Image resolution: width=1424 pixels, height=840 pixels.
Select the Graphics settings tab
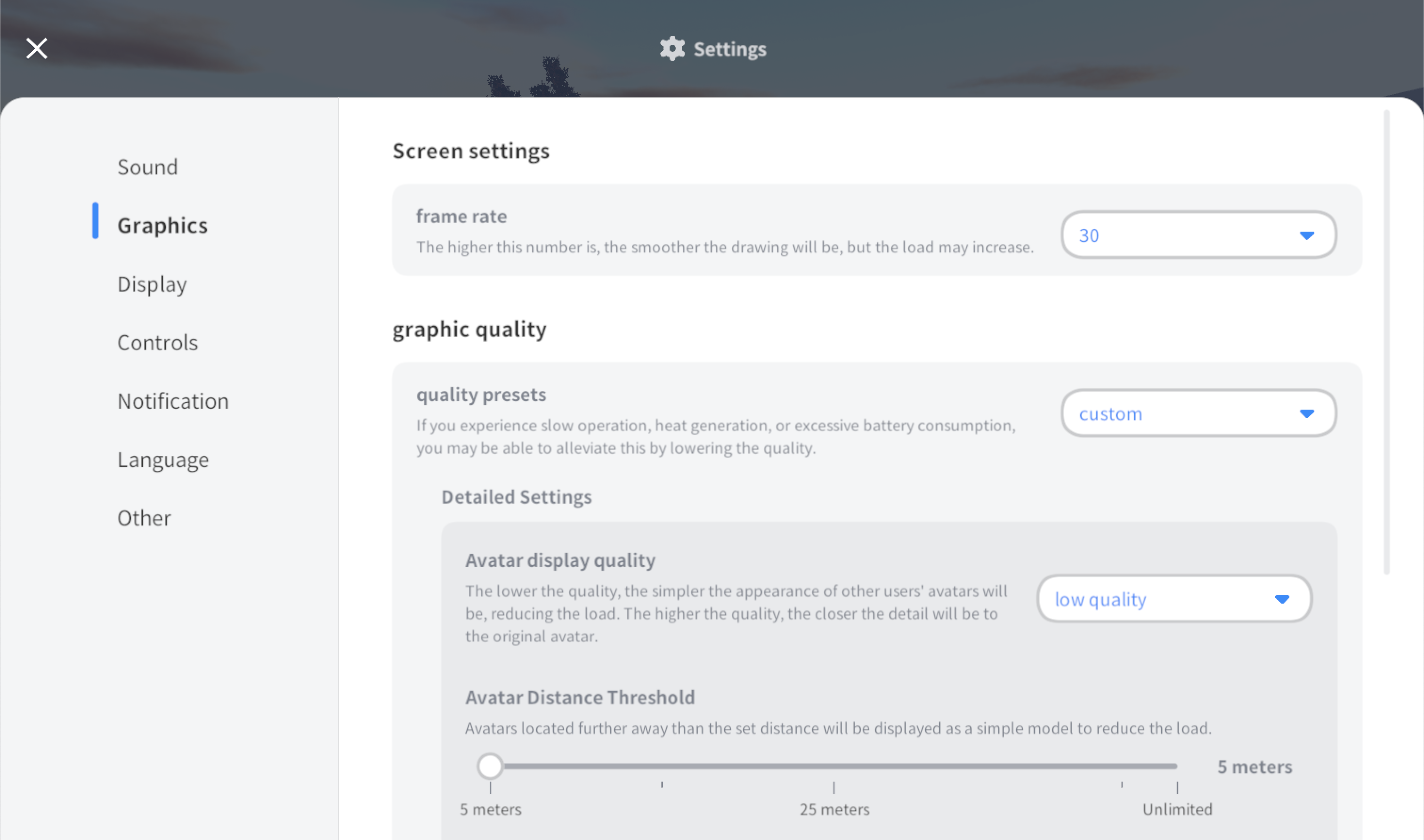pyautogui.click(x=162, y=225)
